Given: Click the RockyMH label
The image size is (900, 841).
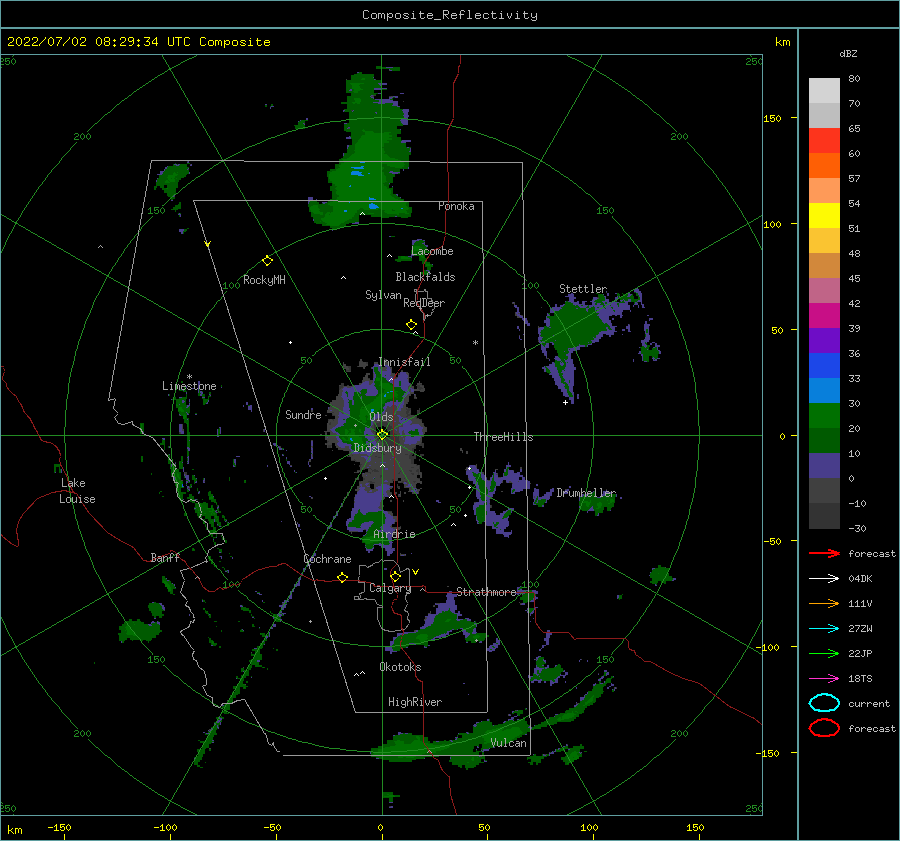Looking at the screenshot, I should (x=264, y=280).
